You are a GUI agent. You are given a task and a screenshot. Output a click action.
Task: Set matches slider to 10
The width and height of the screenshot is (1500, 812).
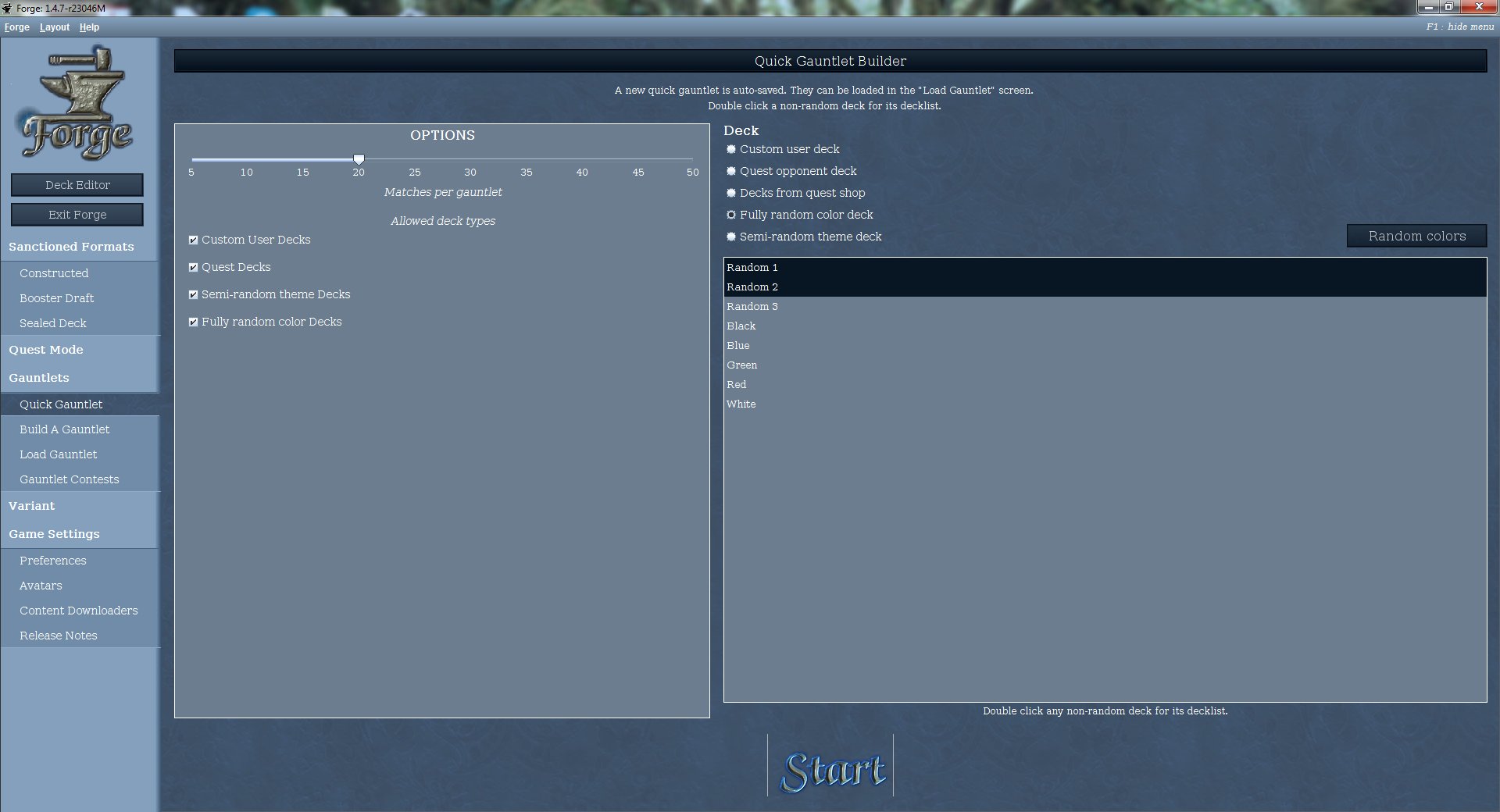(247, 159)
